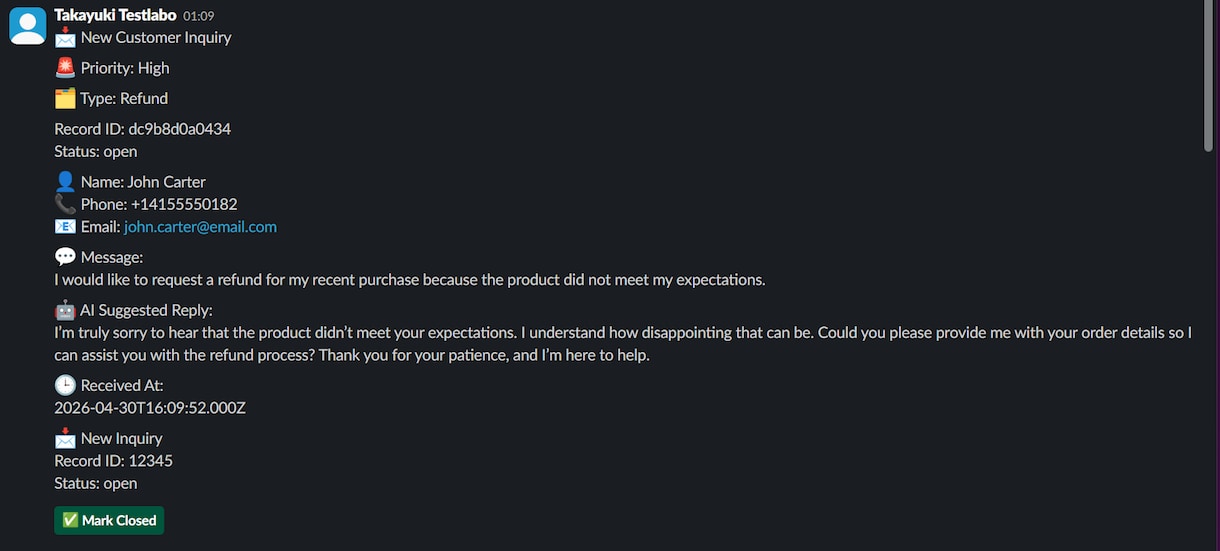Click the 2026-04-30T16:09:52.000Z received timestamp text
Screen dimensions: 1220x551
pyautogui.click(x=150, y=408)
